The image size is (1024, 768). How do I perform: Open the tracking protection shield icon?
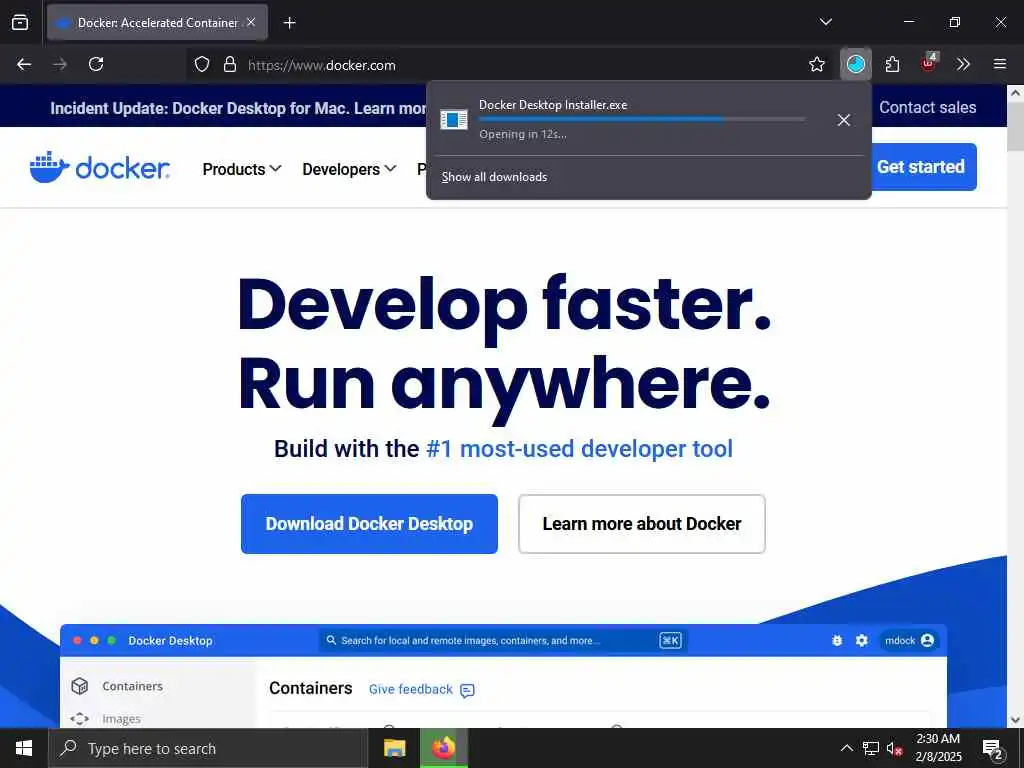click(x=202, y=65)
